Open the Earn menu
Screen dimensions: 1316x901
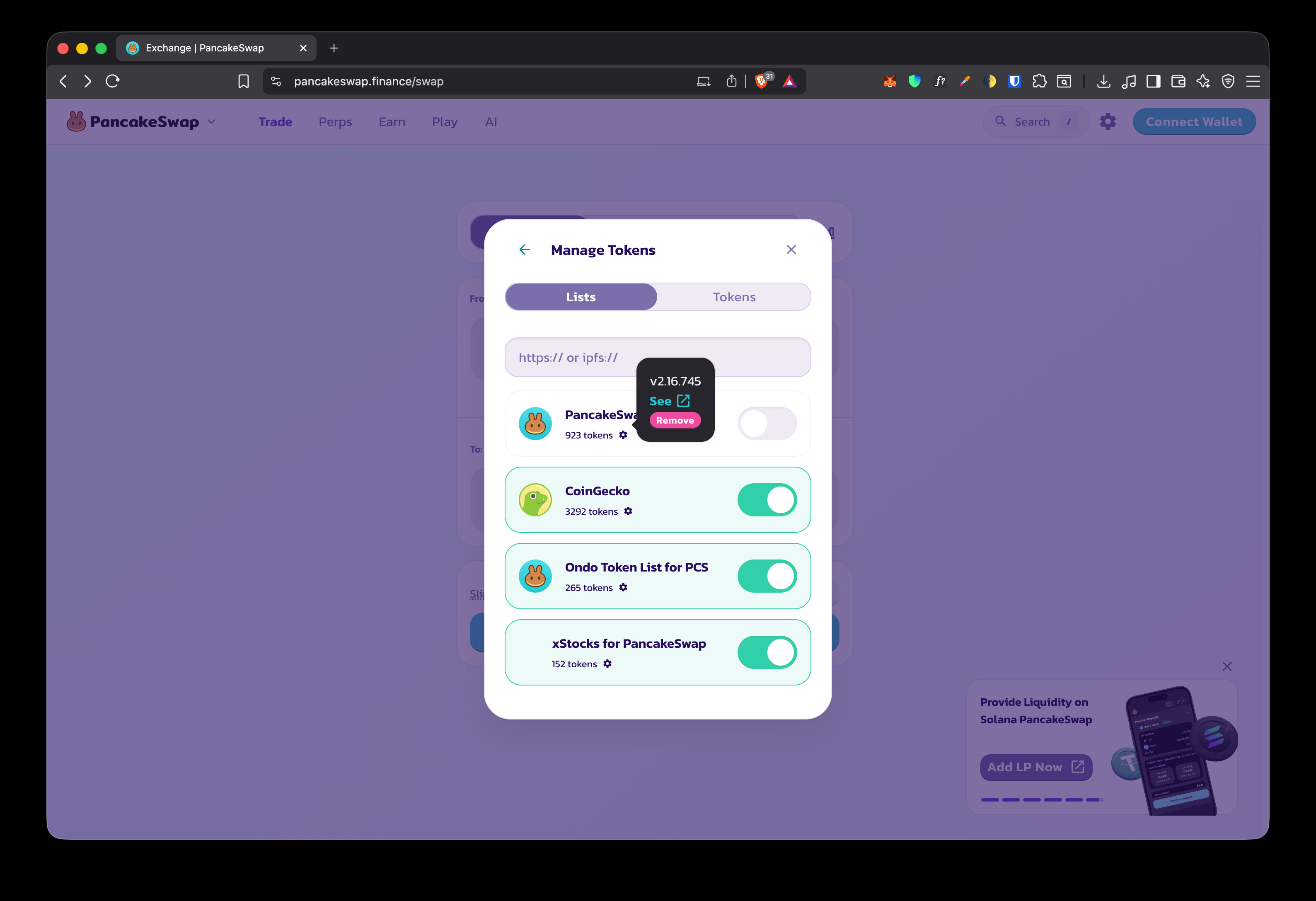[392, 122]
